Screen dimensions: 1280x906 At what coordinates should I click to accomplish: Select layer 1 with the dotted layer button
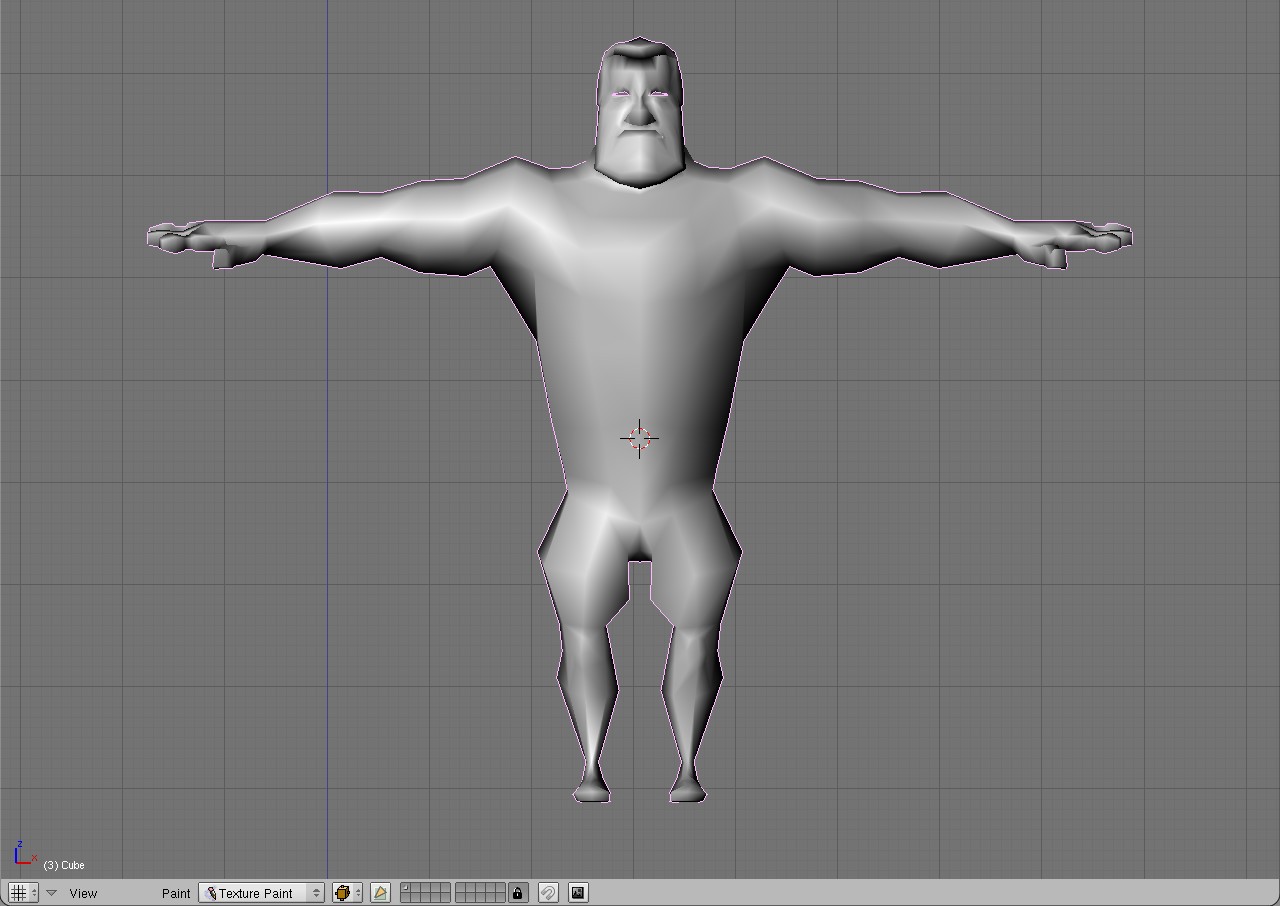[x=405, y=888]
